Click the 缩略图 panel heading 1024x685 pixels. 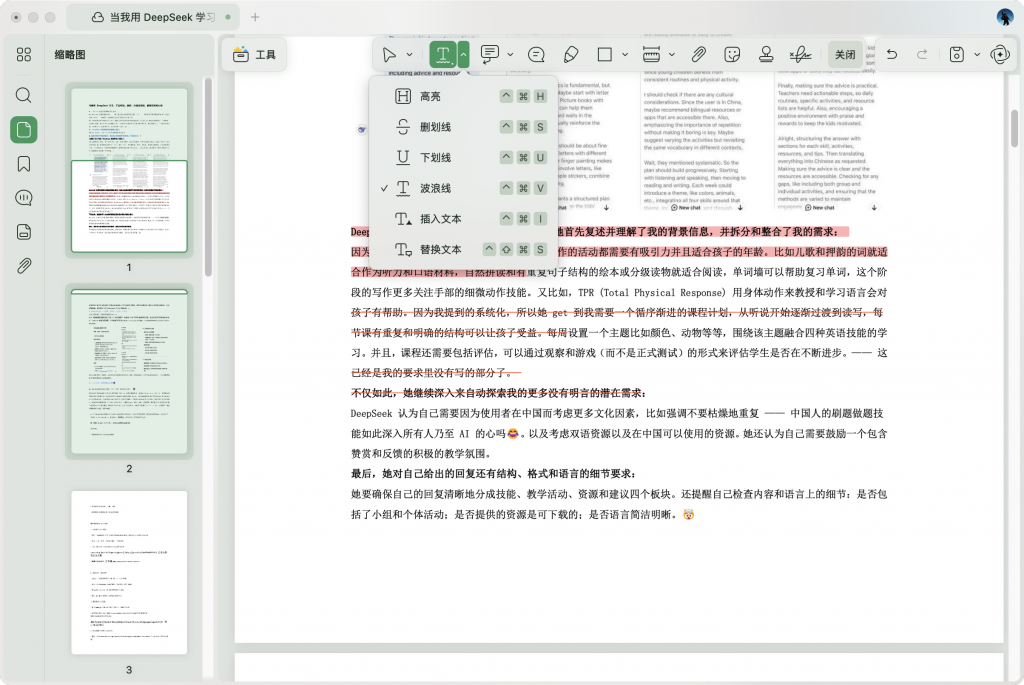click(x=70, y=55)
